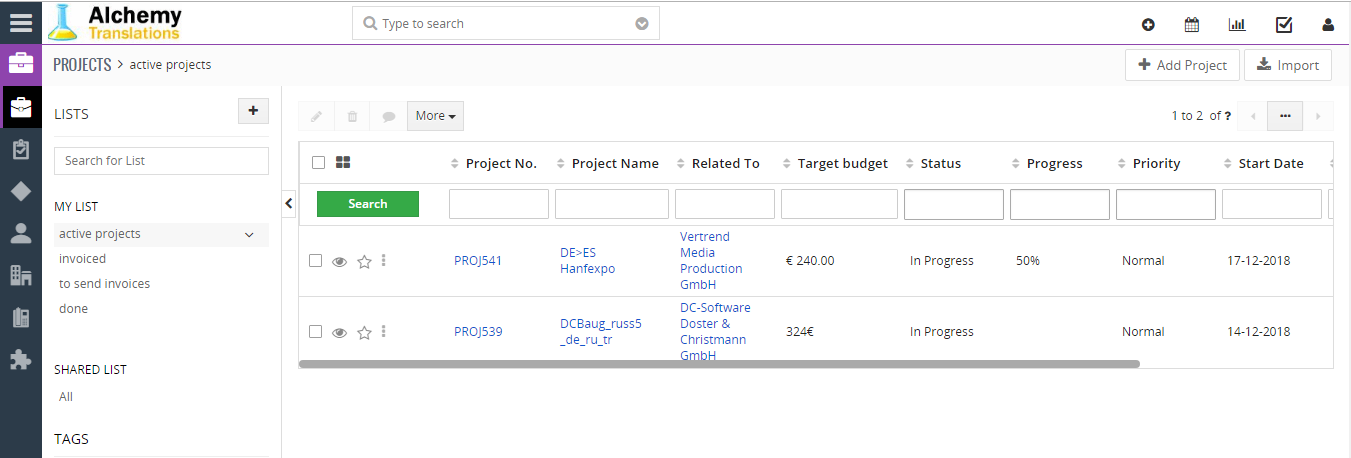Open the Organizations building icon in sidebar
The height and width of the screenshot is (458, 1351).
(x=20, y=275)
